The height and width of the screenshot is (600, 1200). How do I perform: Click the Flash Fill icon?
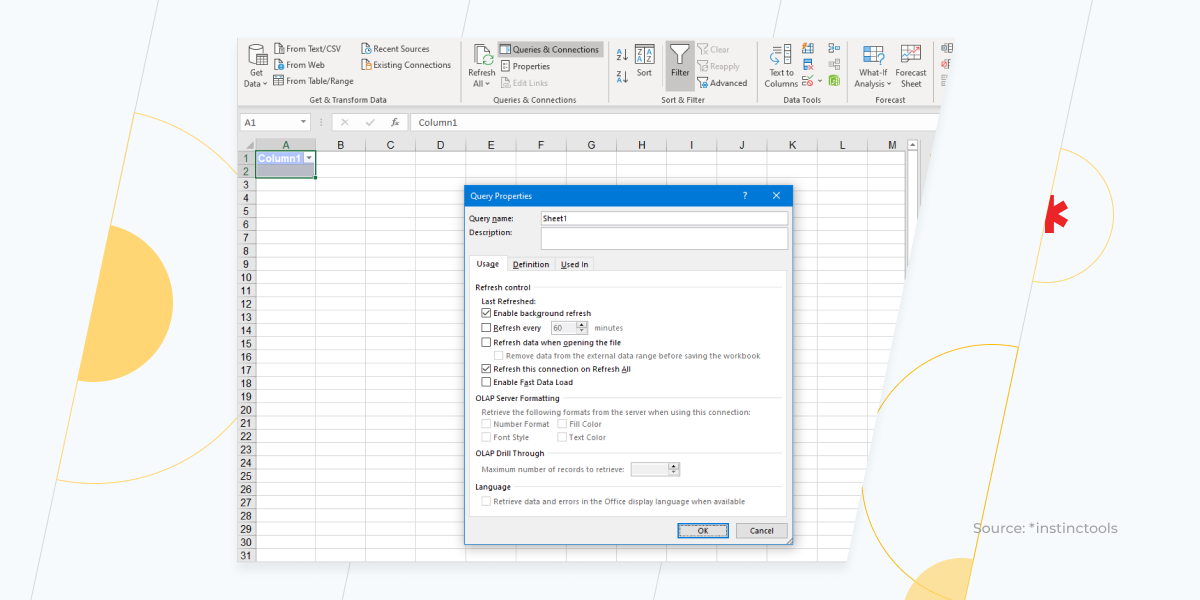click(807, 48)
